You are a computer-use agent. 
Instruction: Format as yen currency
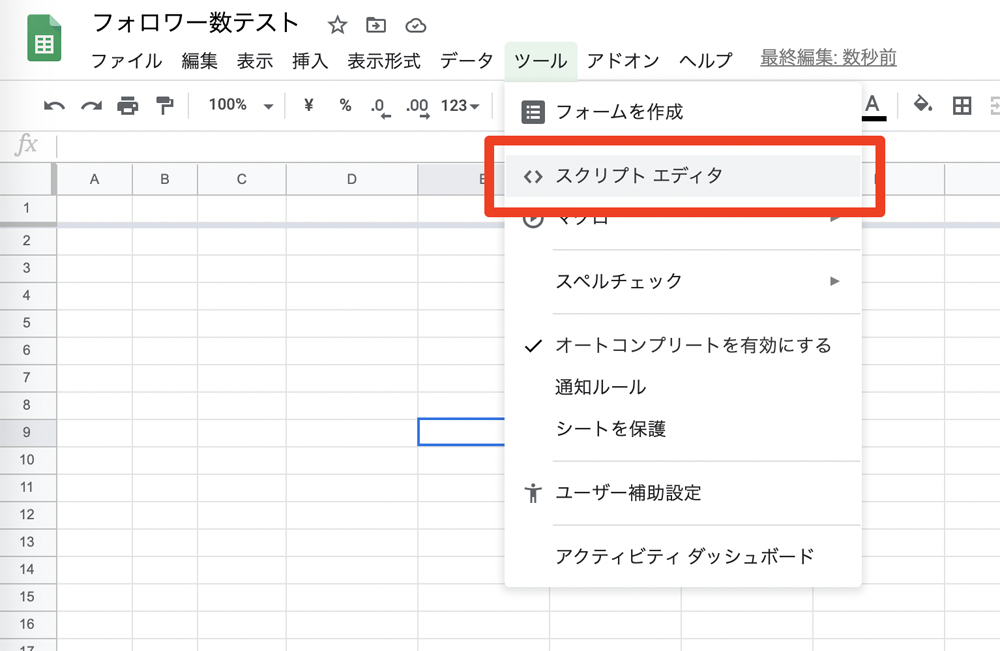[x=309, y=105]
